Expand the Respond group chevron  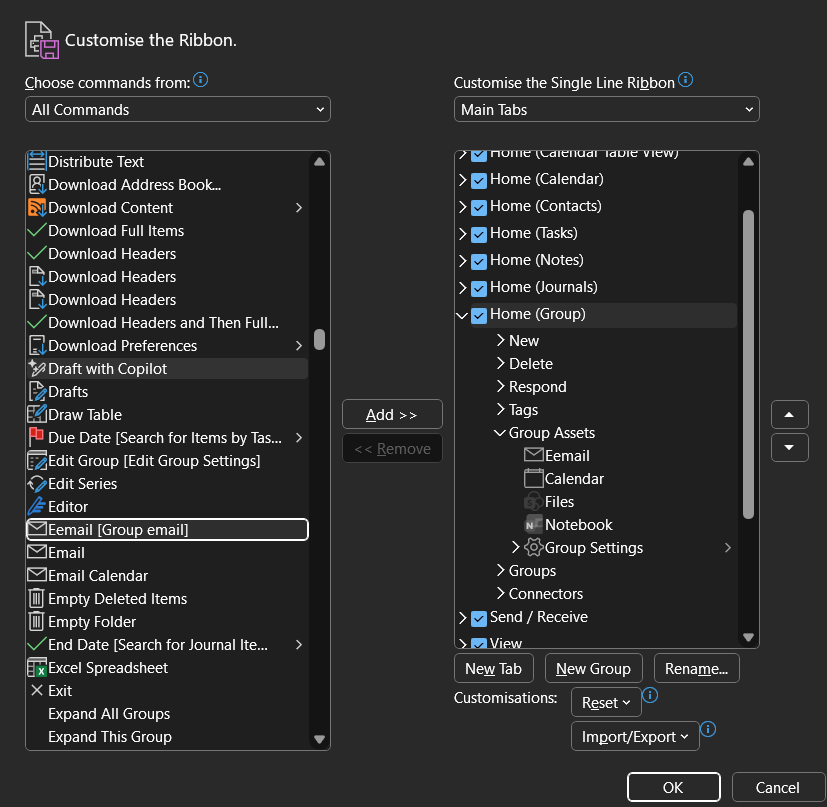501,386
